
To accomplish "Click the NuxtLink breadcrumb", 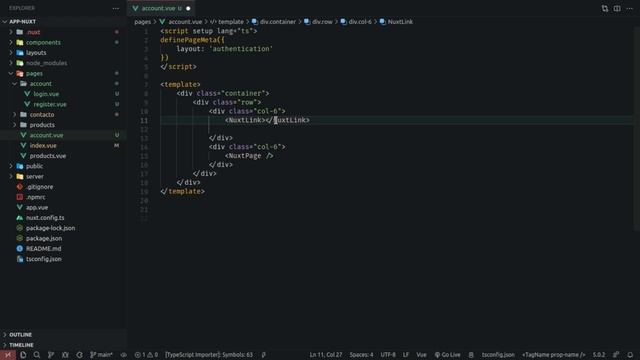I will coord(396,22).
